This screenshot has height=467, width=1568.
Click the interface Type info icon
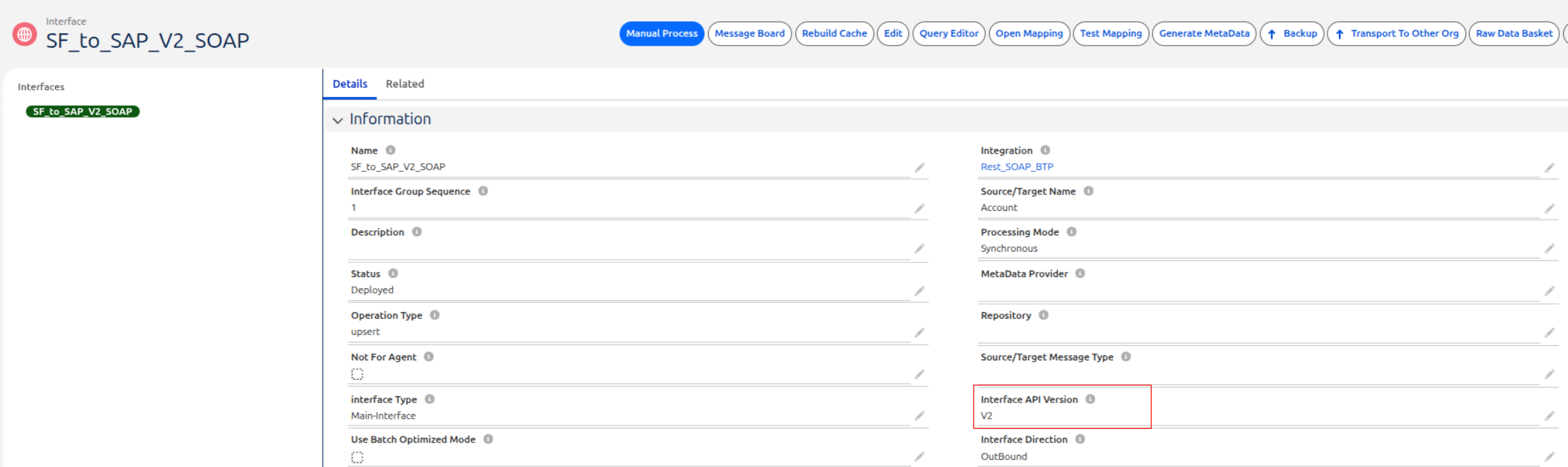point(429,399)
